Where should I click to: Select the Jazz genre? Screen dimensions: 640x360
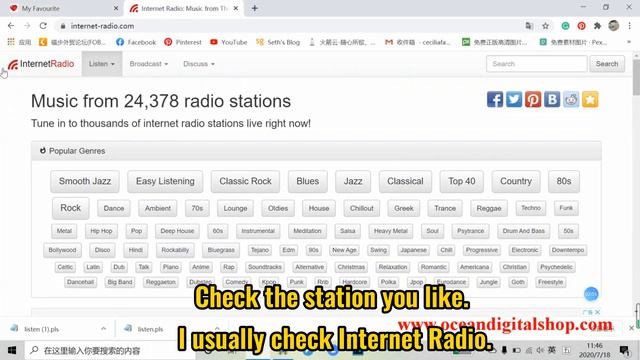point(353,181)
